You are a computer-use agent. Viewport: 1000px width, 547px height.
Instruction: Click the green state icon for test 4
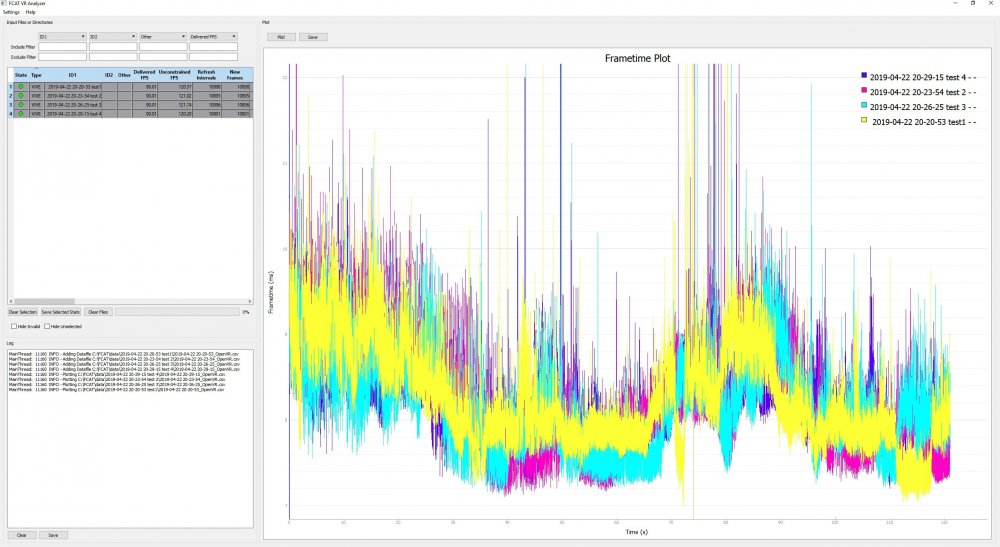coord(21,114)
